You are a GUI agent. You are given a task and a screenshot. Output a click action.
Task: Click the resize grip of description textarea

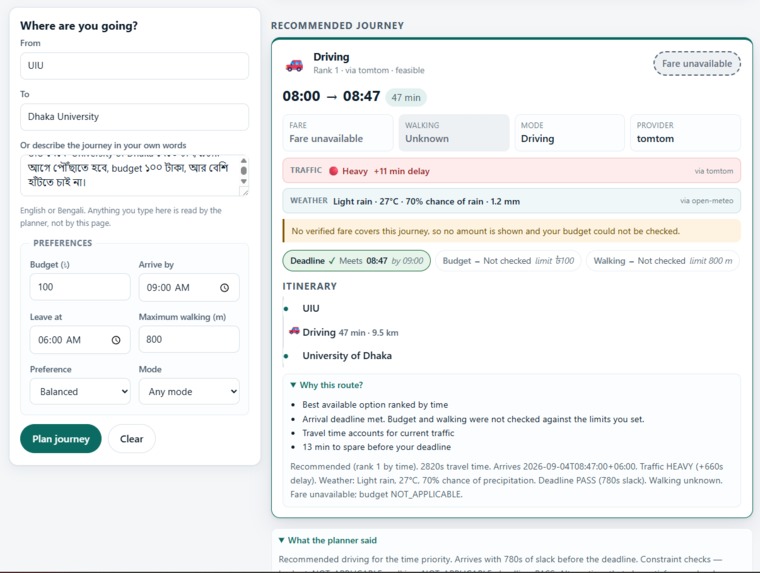(x=245, y=192)
